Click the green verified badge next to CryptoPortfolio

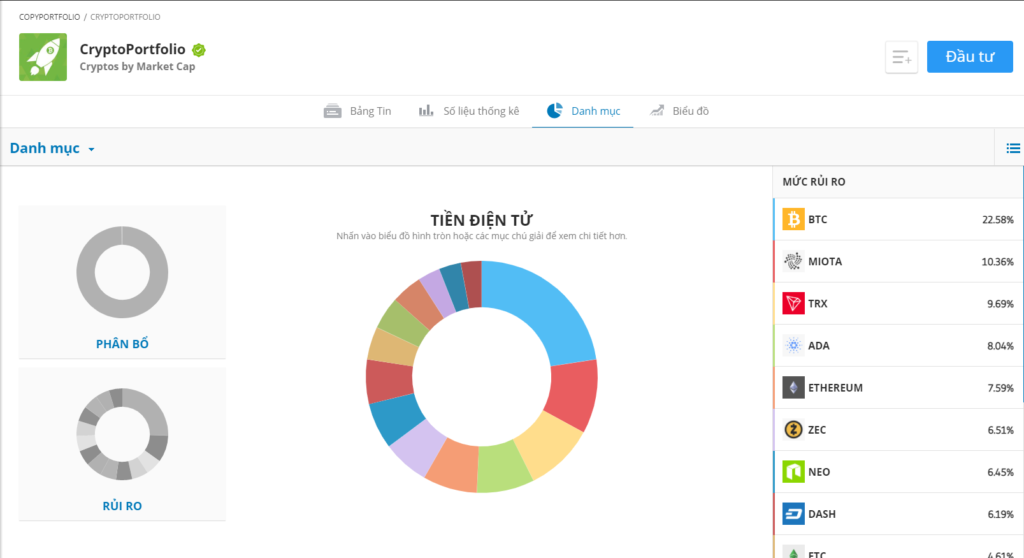click(199, 50)
